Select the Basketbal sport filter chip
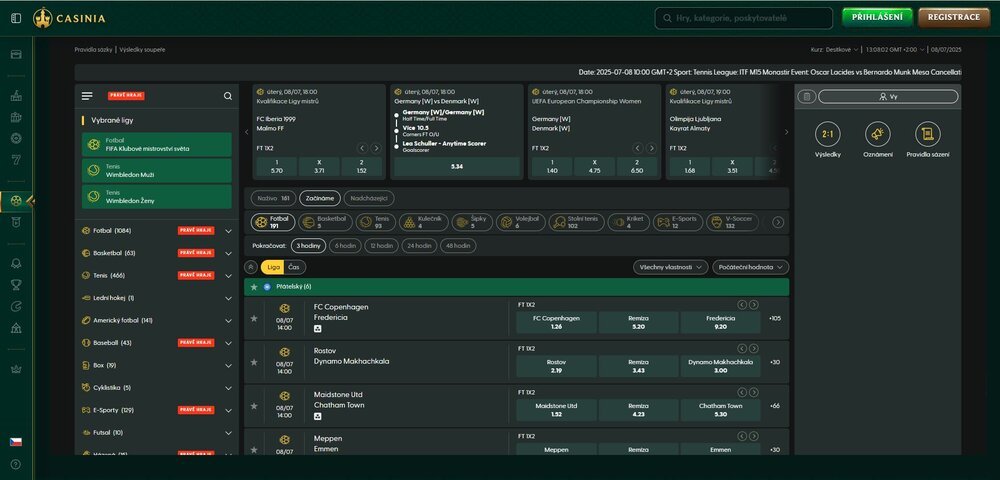The height and width of the screenshot is (480, 1000). tap(326, 222)
